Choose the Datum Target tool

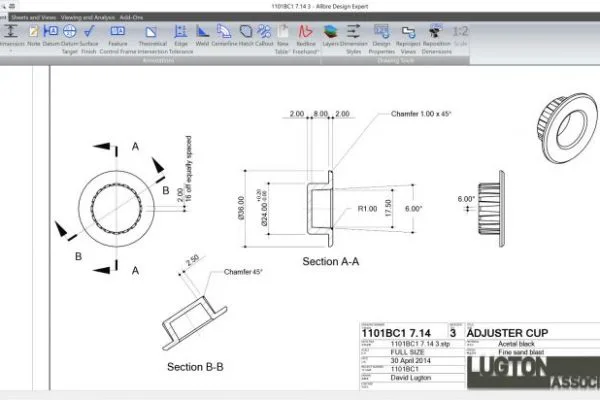(x=69, y=39)
